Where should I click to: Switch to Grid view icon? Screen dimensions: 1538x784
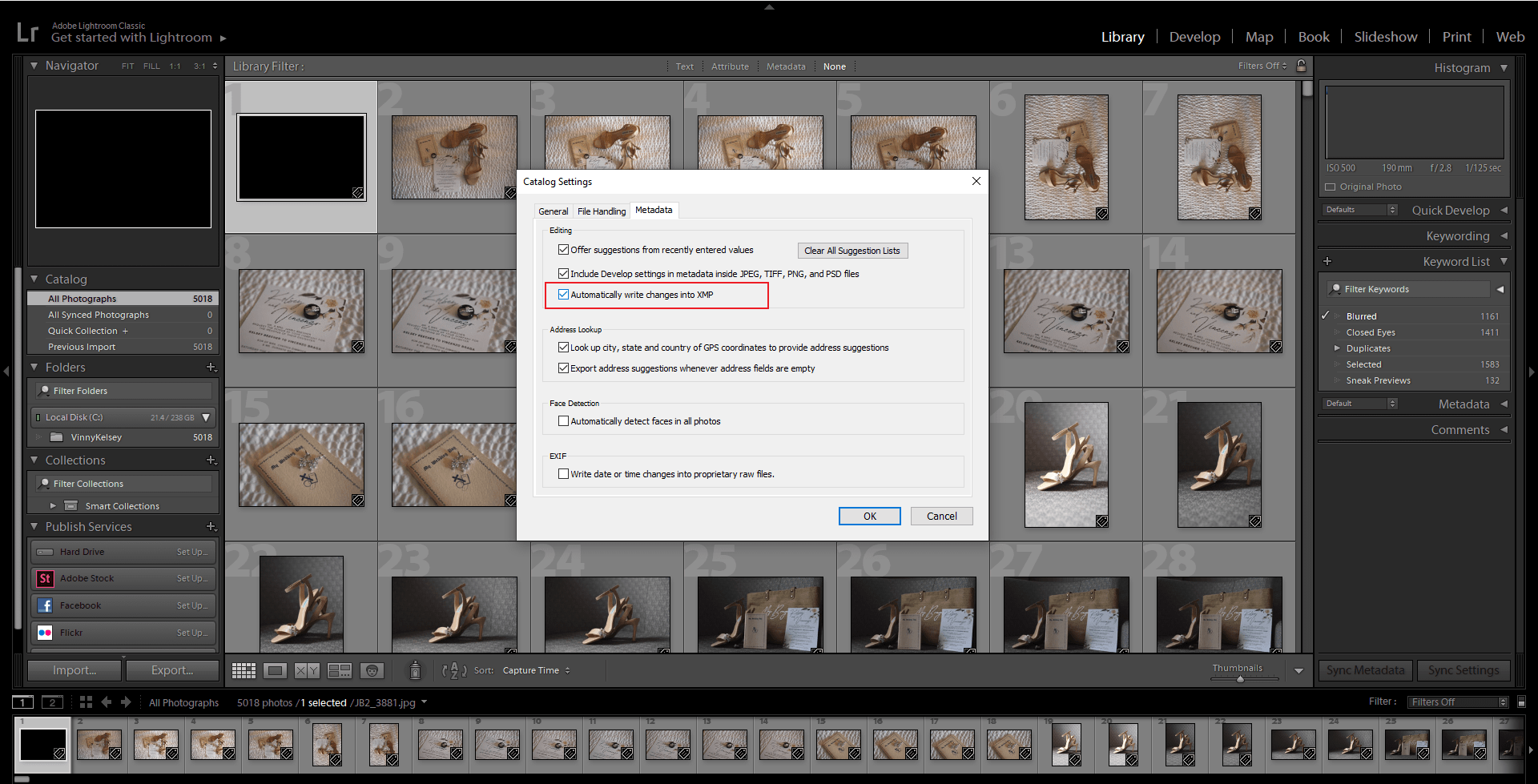(x=244, y=670)
